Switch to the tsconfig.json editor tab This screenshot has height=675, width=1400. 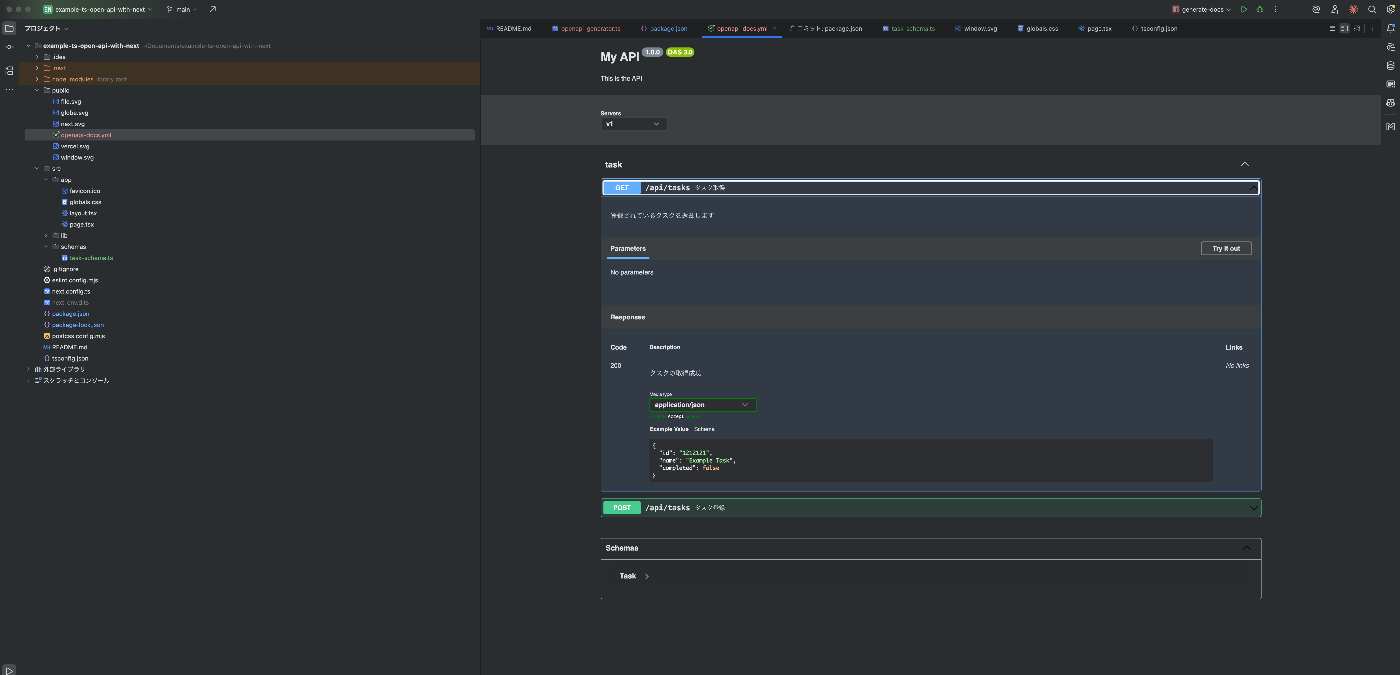1158,29
